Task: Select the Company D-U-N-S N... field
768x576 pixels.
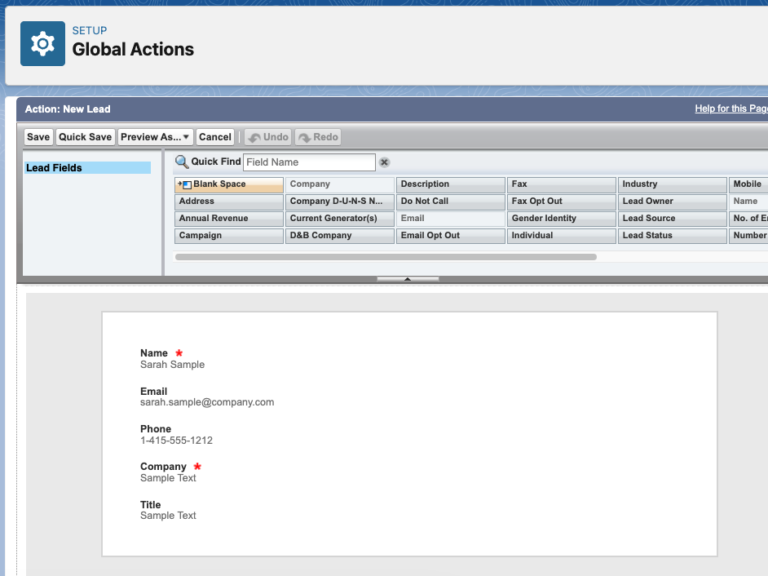Action: coord(339,201)
